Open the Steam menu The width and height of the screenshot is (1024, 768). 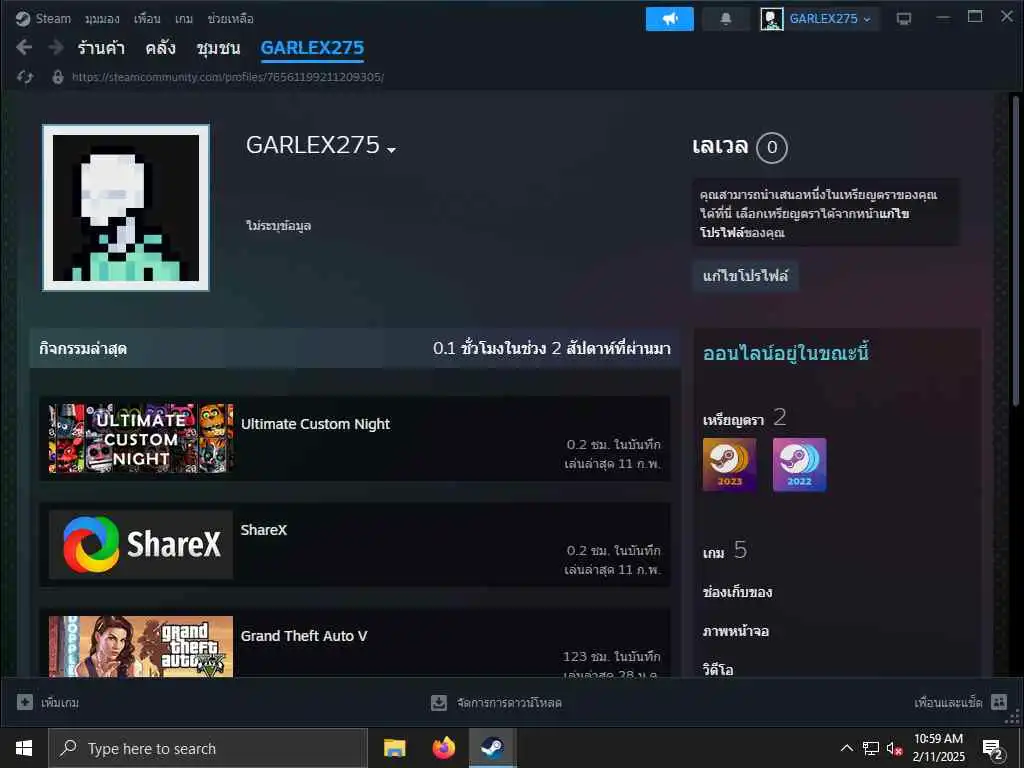(53, 19)
